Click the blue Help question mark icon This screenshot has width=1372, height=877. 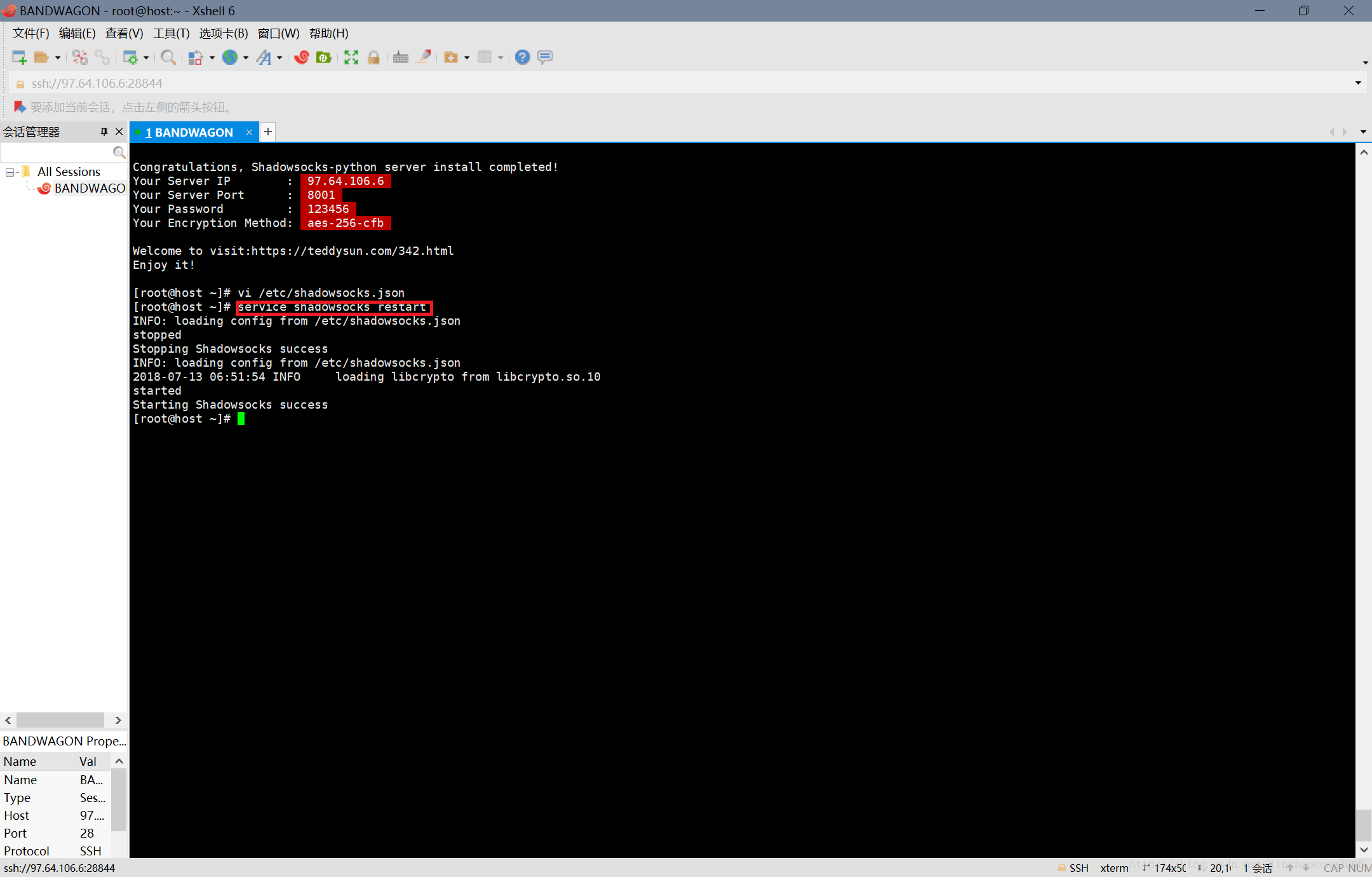coord(522,57)
